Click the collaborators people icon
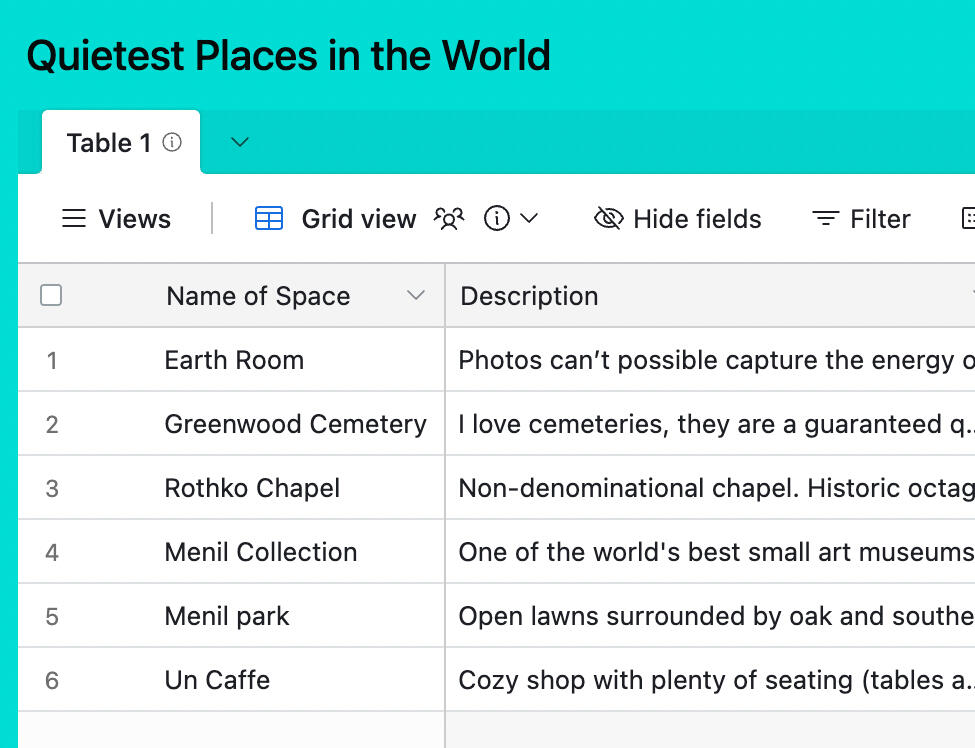The image size is (975, 748). pyautogui.click(x=449, y=219)
